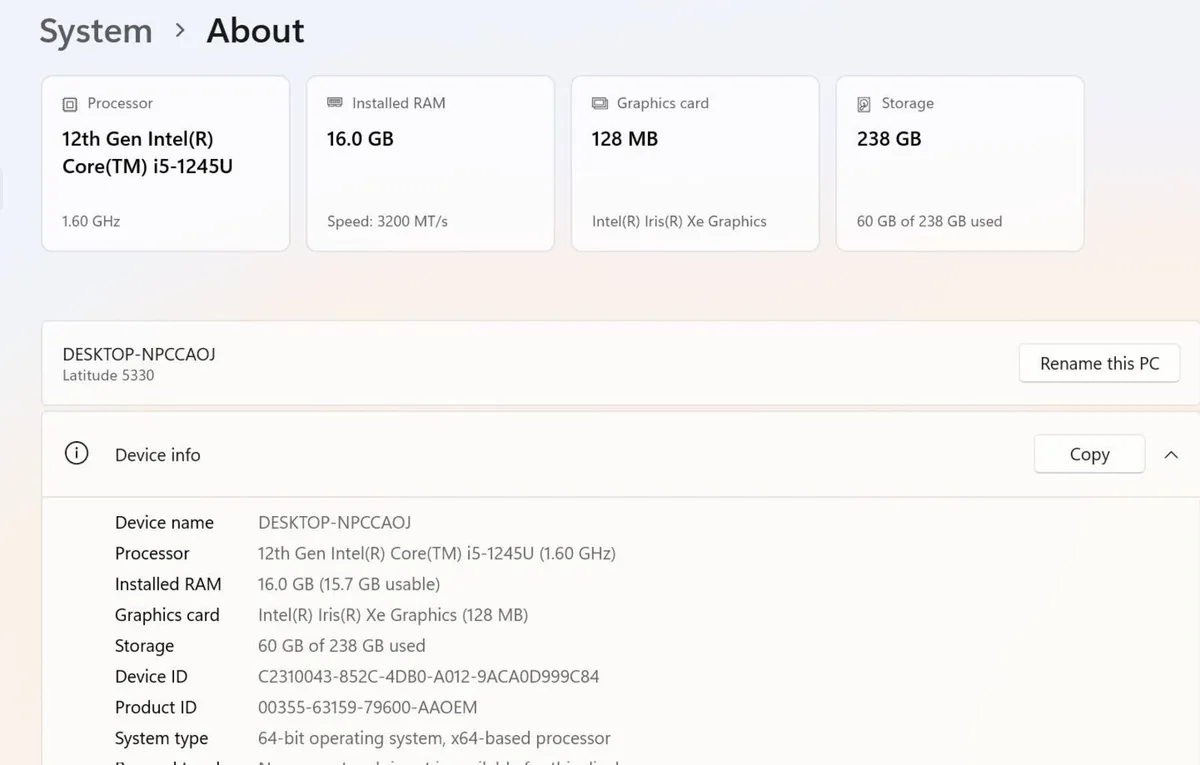Select the Device ID value
Screen dimensions: 1200x765
point(429,676)
